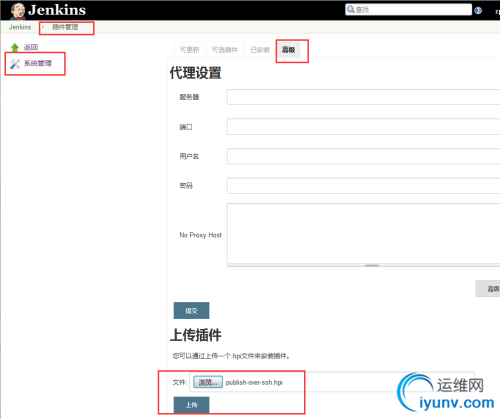500x419 pixels.
Task: Open the 可选插件 tab
Action: [225, 50]
